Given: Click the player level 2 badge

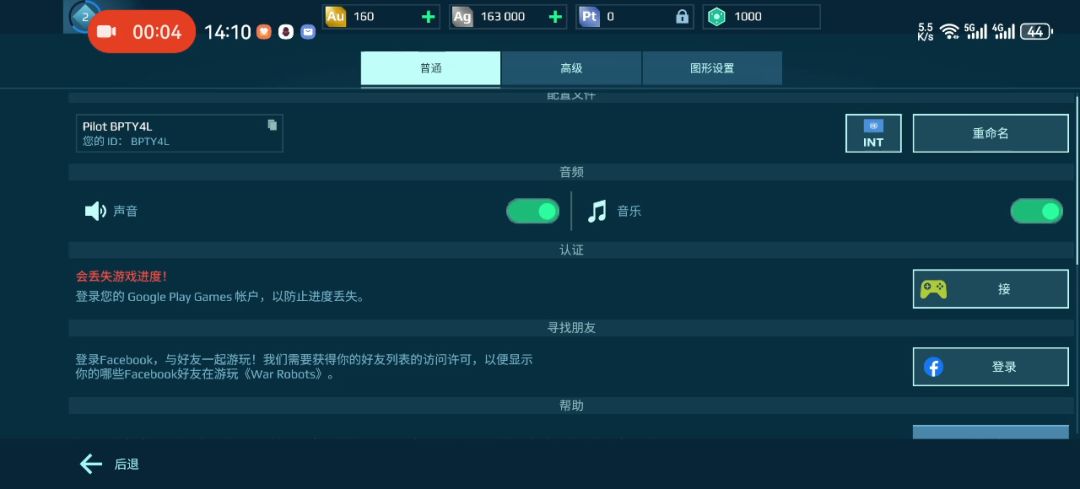Looking at the screenshot, I should tap(84, 16).
